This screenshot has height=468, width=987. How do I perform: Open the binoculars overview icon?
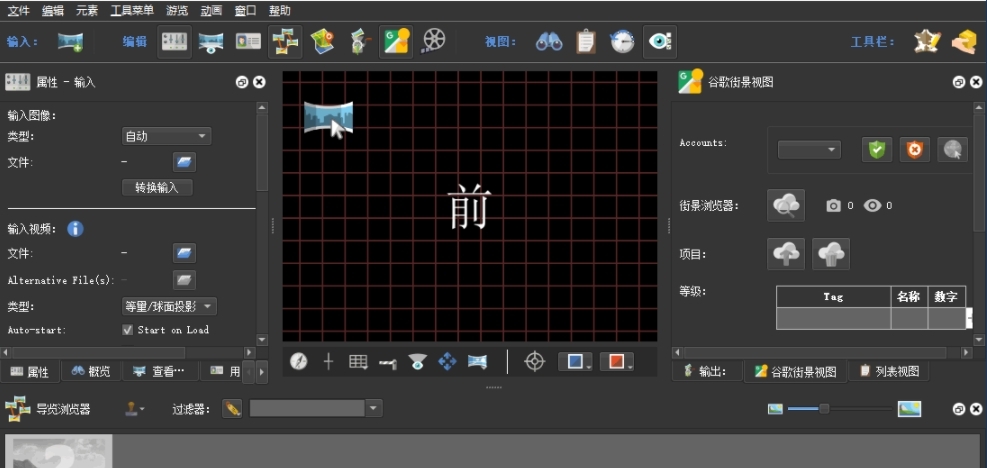549,42
